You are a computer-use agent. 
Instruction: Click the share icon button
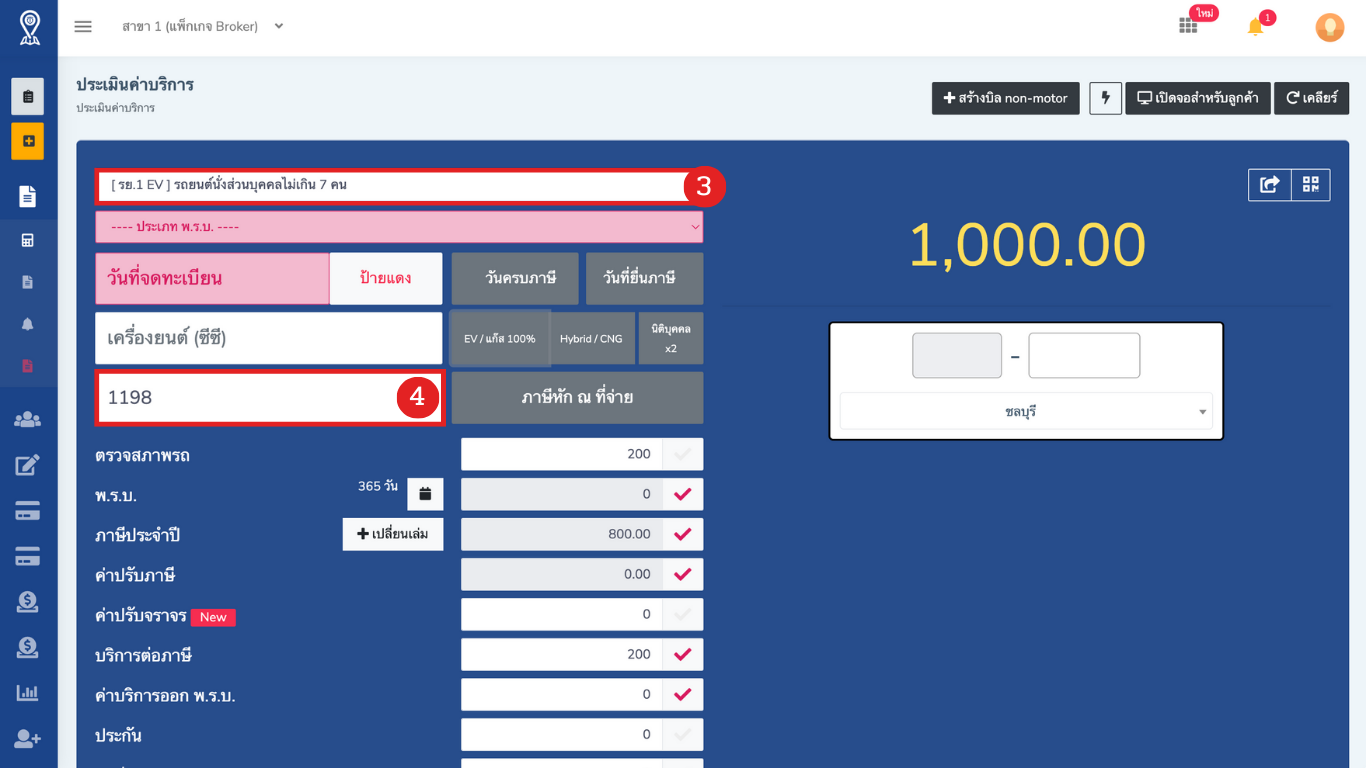tap(1270, 185)
